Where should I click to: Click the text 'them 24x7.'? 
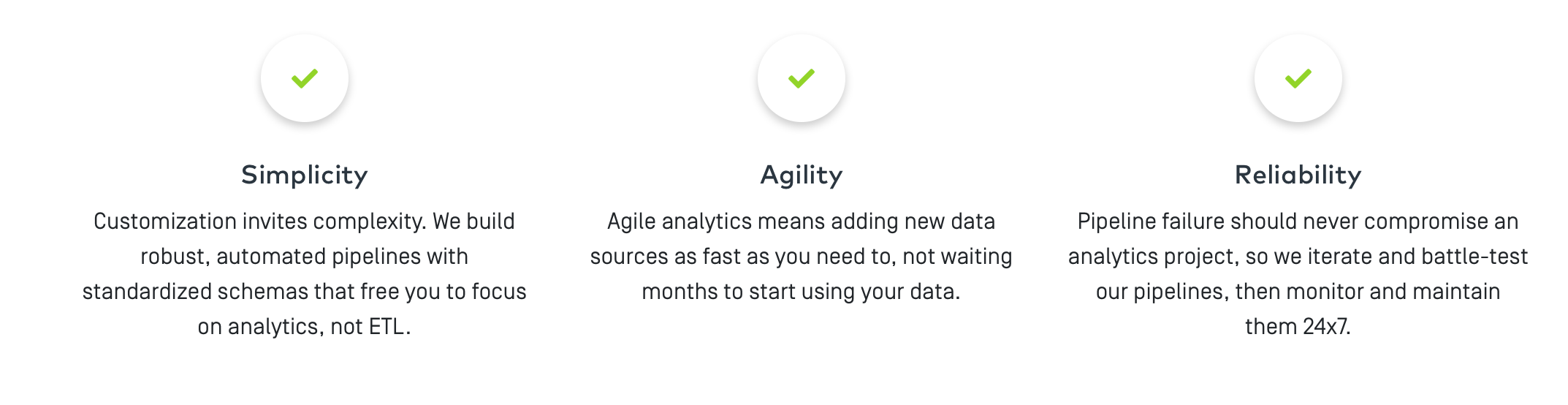(1298, 327)
